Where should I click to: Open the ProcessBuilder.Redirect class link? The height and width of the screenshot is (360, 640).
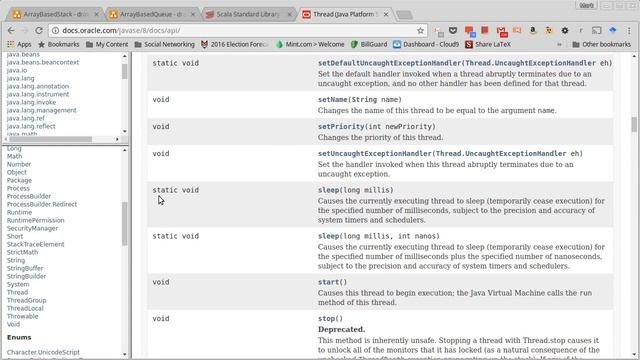(x=42, y=204)
